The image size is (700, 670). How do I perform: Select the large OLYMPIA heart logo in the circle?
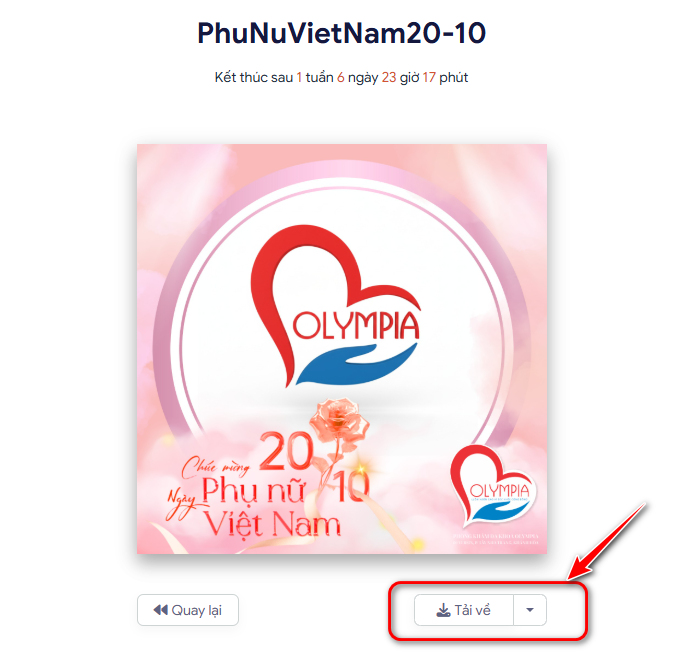tap(336, 306)
